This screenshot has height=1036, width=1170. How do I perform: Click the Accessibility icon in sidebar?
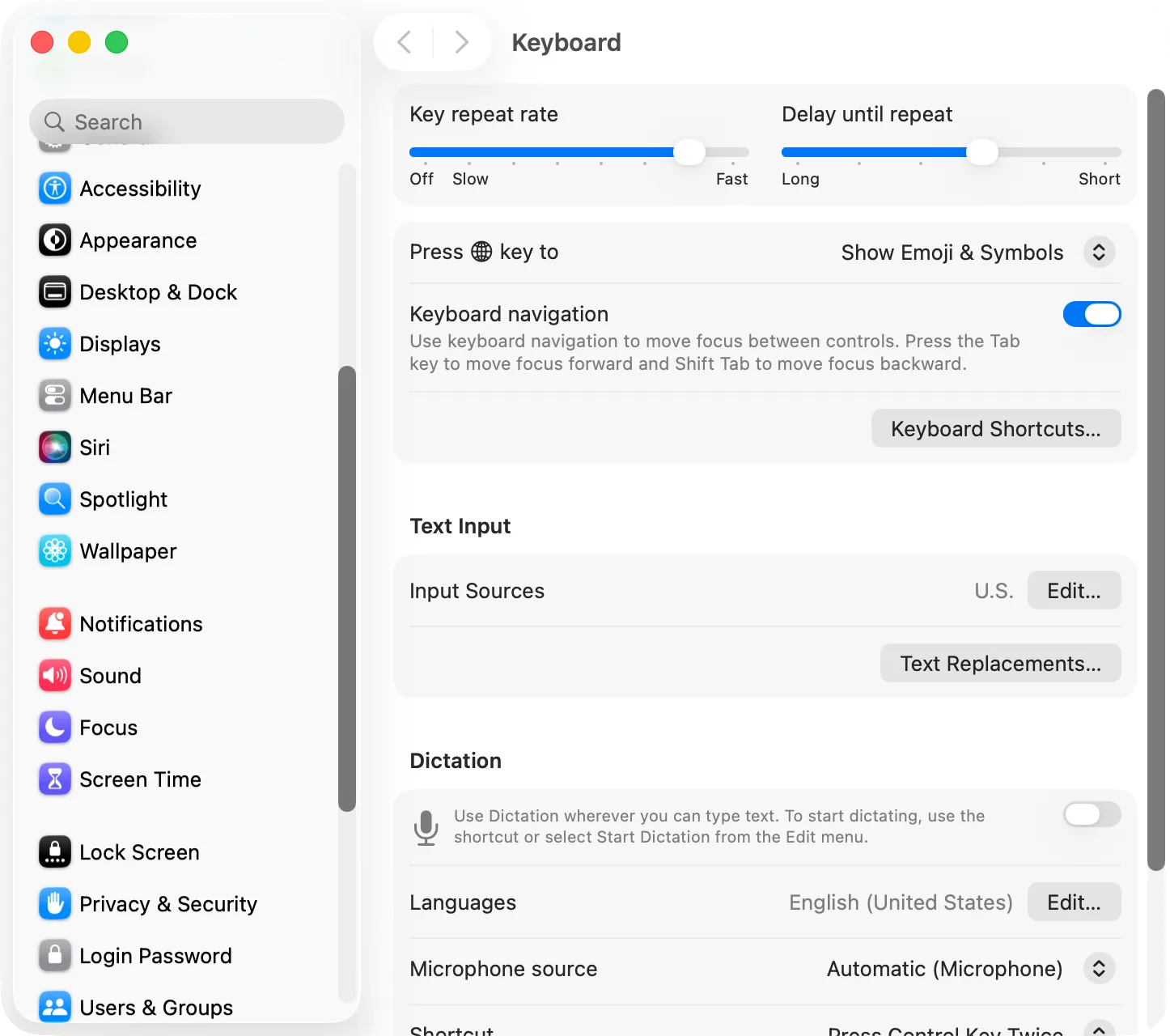coord(55,189)
